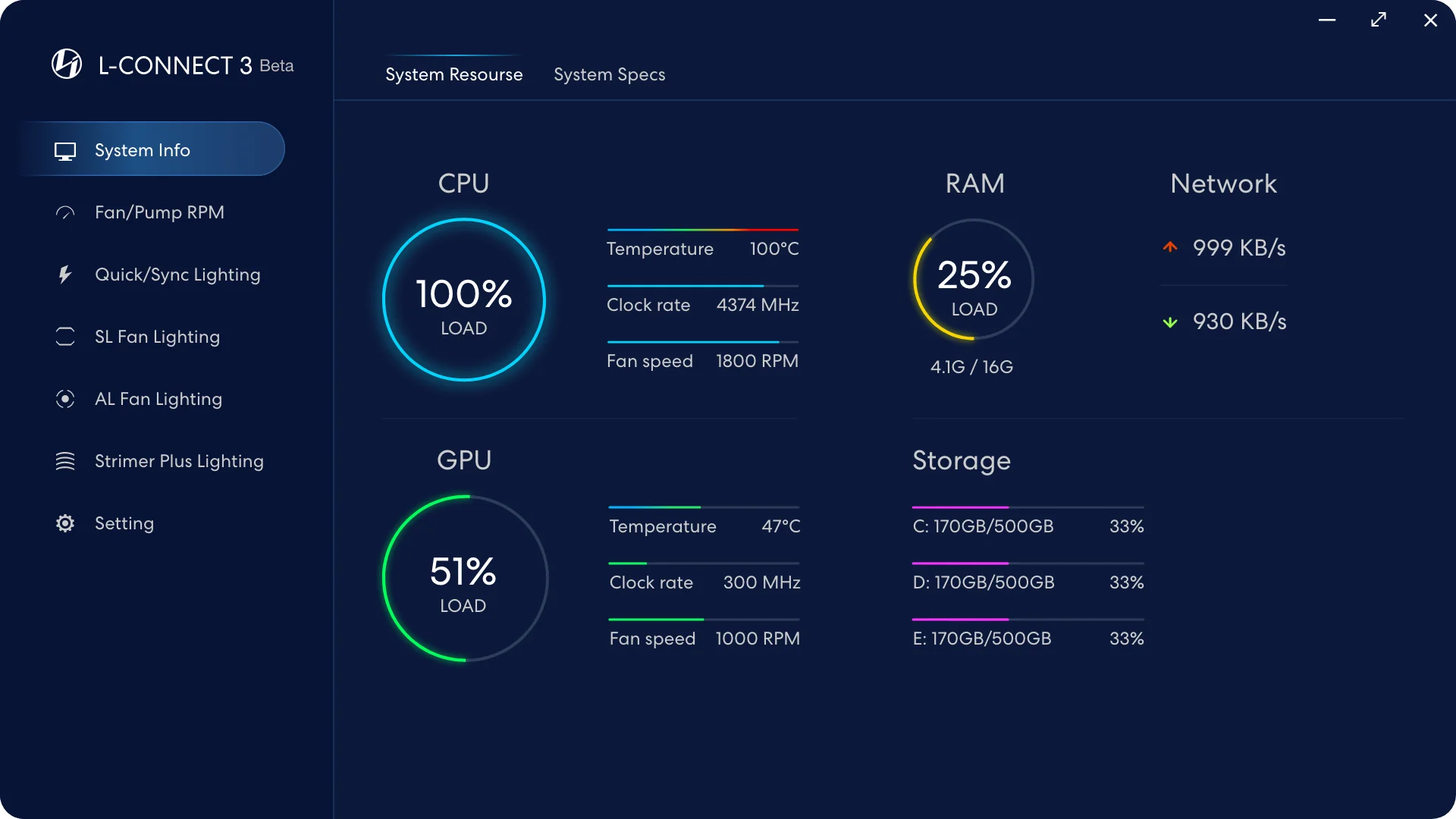1456x819 pixels.
Task: Click the 999 KB/s upload value
Action: coord(1239,248)
